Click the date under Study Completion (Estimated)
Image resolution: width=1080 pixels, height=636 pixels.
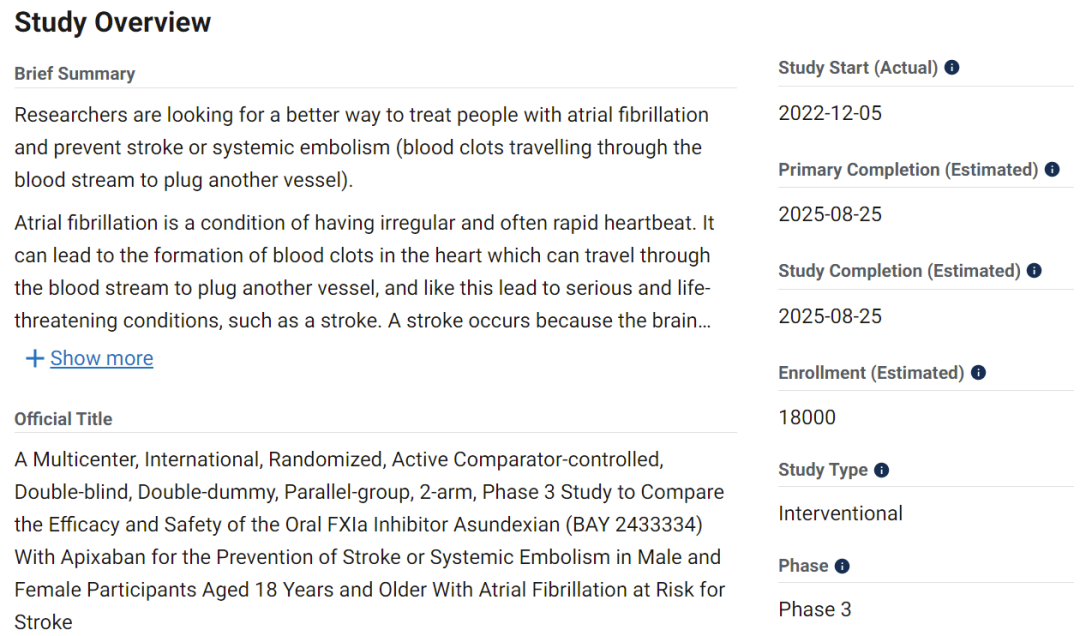[830, 316]
